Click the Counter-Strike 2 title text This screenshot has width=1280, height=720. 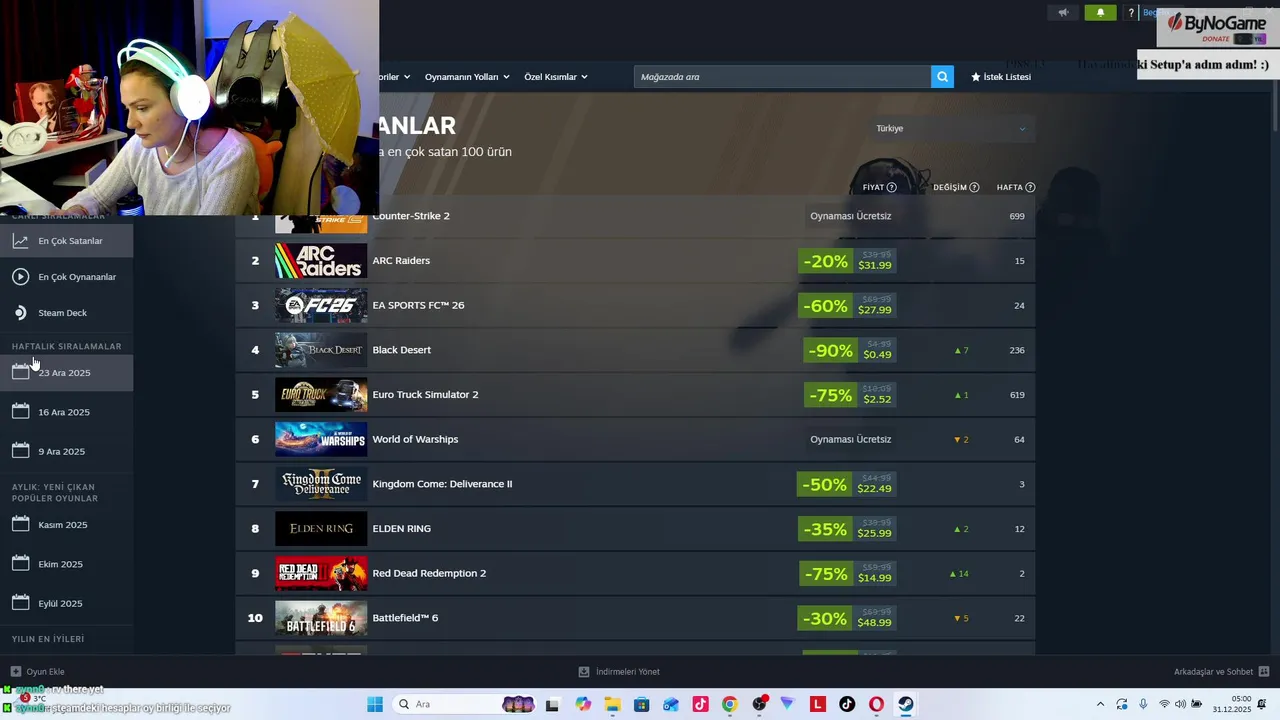tap(411, 216)
